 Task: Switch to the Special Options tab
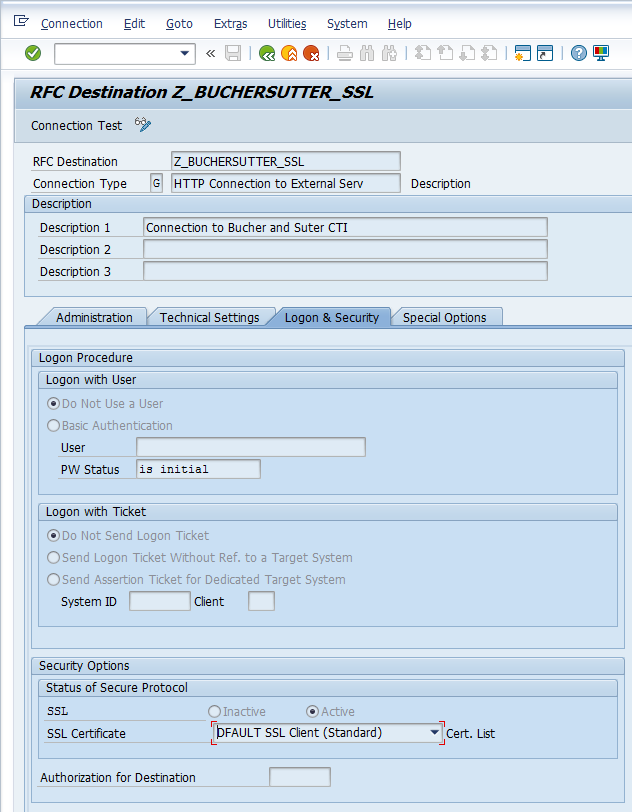pos(444,317)
